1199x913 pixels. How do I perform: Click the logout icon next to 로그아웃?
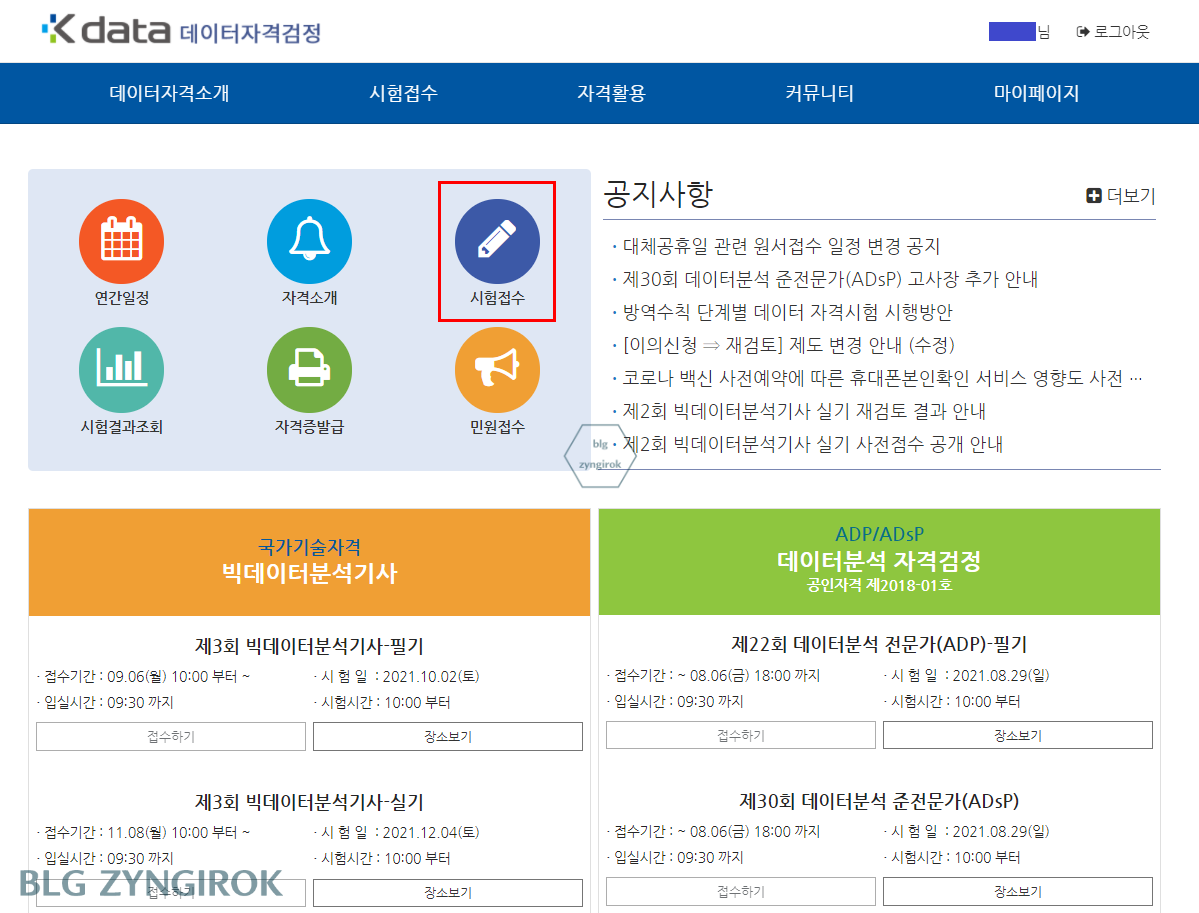(1083, 30)
